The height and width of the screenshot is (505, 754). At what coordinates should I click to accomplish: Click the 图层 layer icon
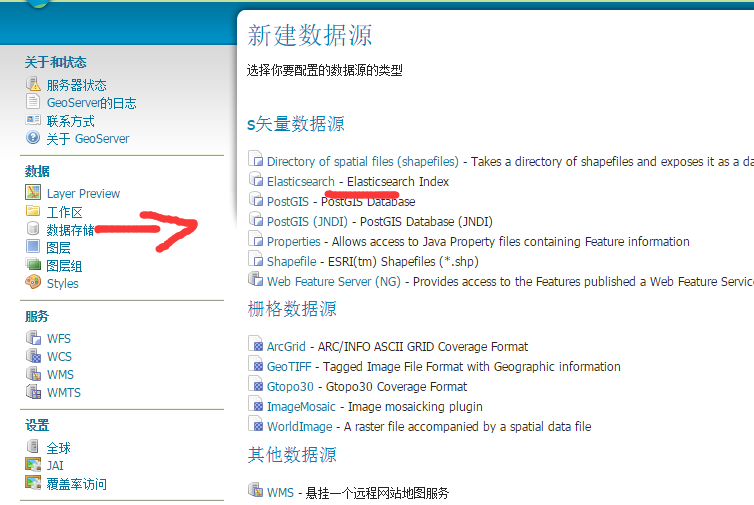[x=33, y=246]
